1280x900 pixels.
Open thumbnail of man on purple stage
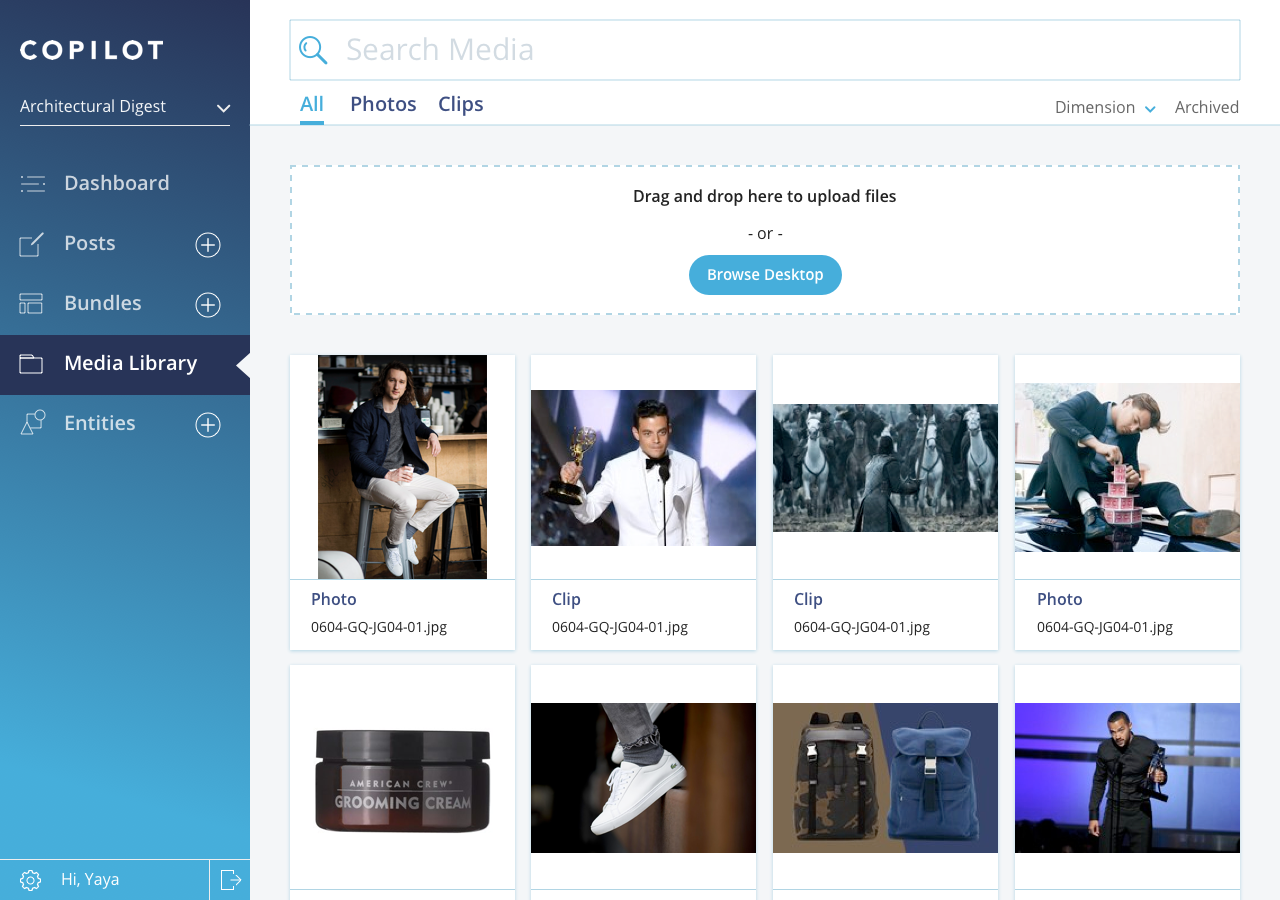tap(1127, 778)
